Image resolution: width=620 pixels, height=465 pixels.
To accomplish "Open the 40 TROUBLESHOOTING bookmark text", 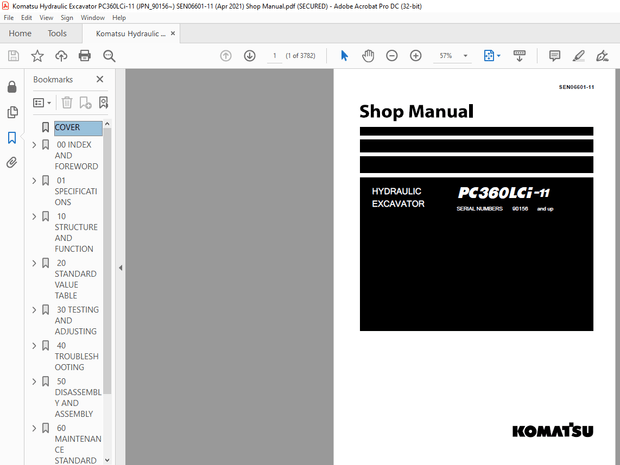I will click(x=76, y=357).
